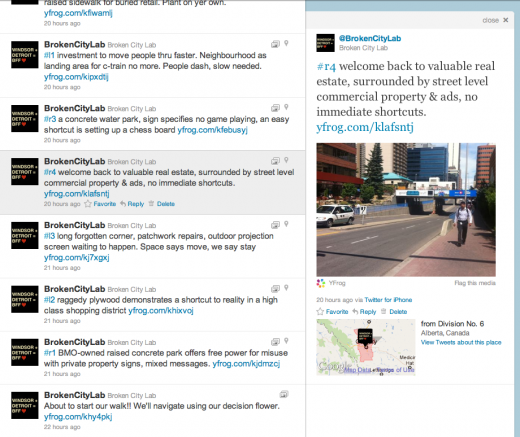Viewport: 520px width, 437px height.
Task: Click the #r1 hashtag in the BMO tweet
Action: (x=50, y=353)
